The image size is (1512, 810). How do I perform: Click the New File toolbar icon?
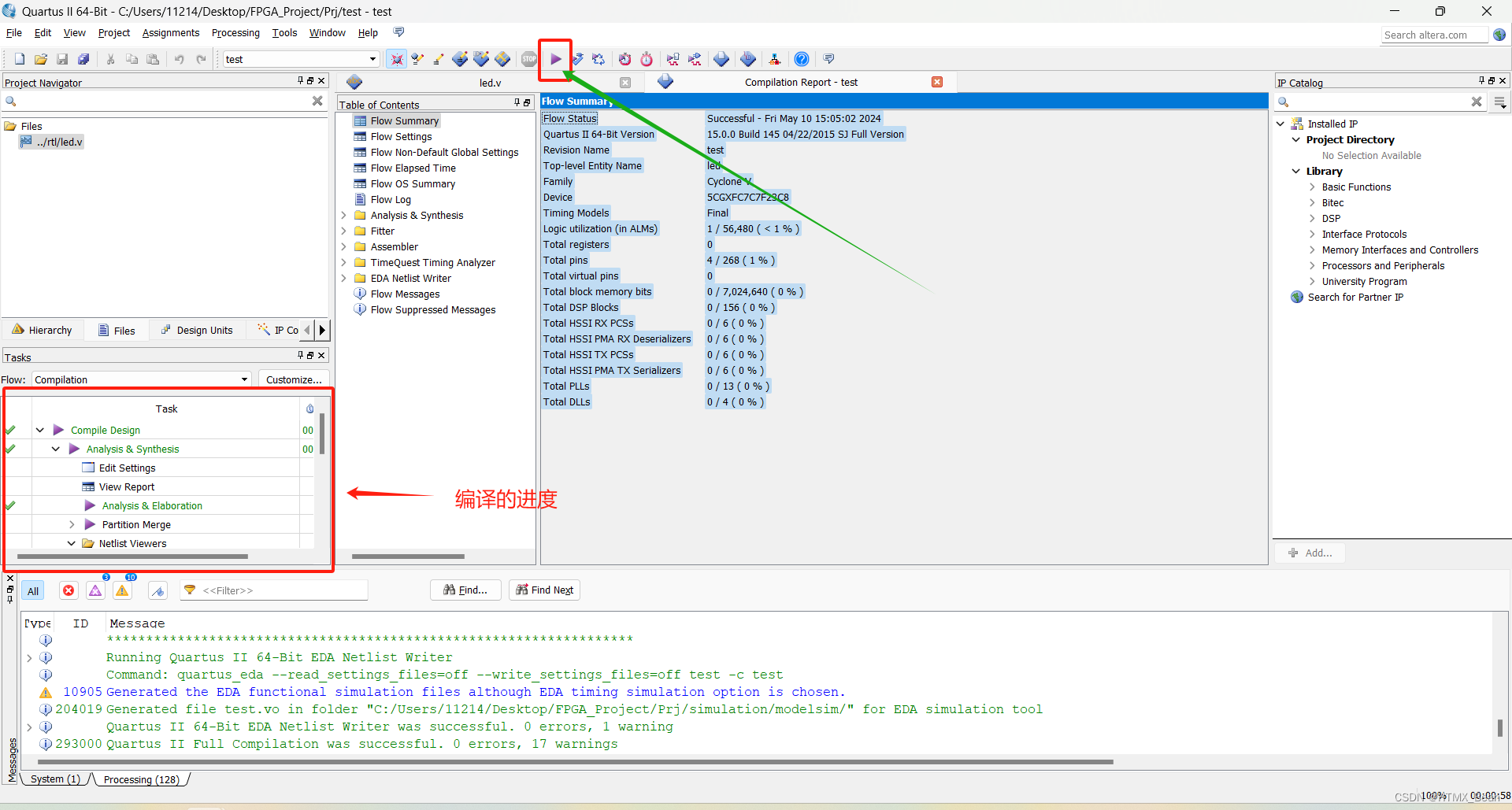point(20,59)
